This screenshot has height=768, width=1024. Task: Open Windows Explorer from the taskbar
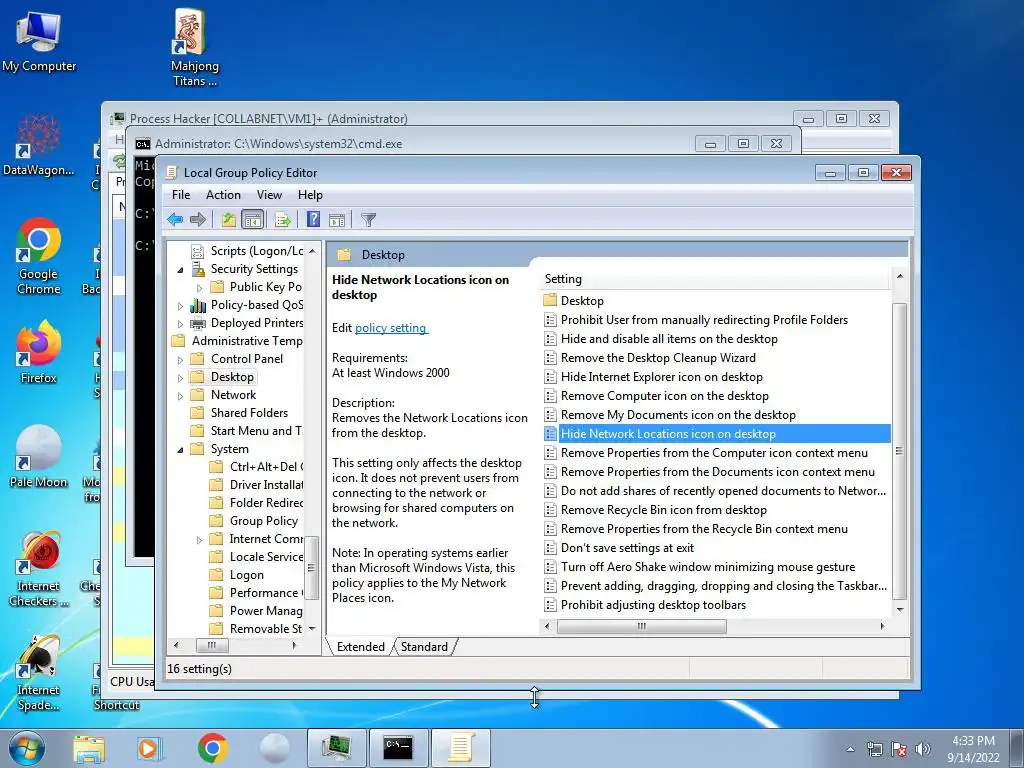pyautogui.click(x=89, y=748)
